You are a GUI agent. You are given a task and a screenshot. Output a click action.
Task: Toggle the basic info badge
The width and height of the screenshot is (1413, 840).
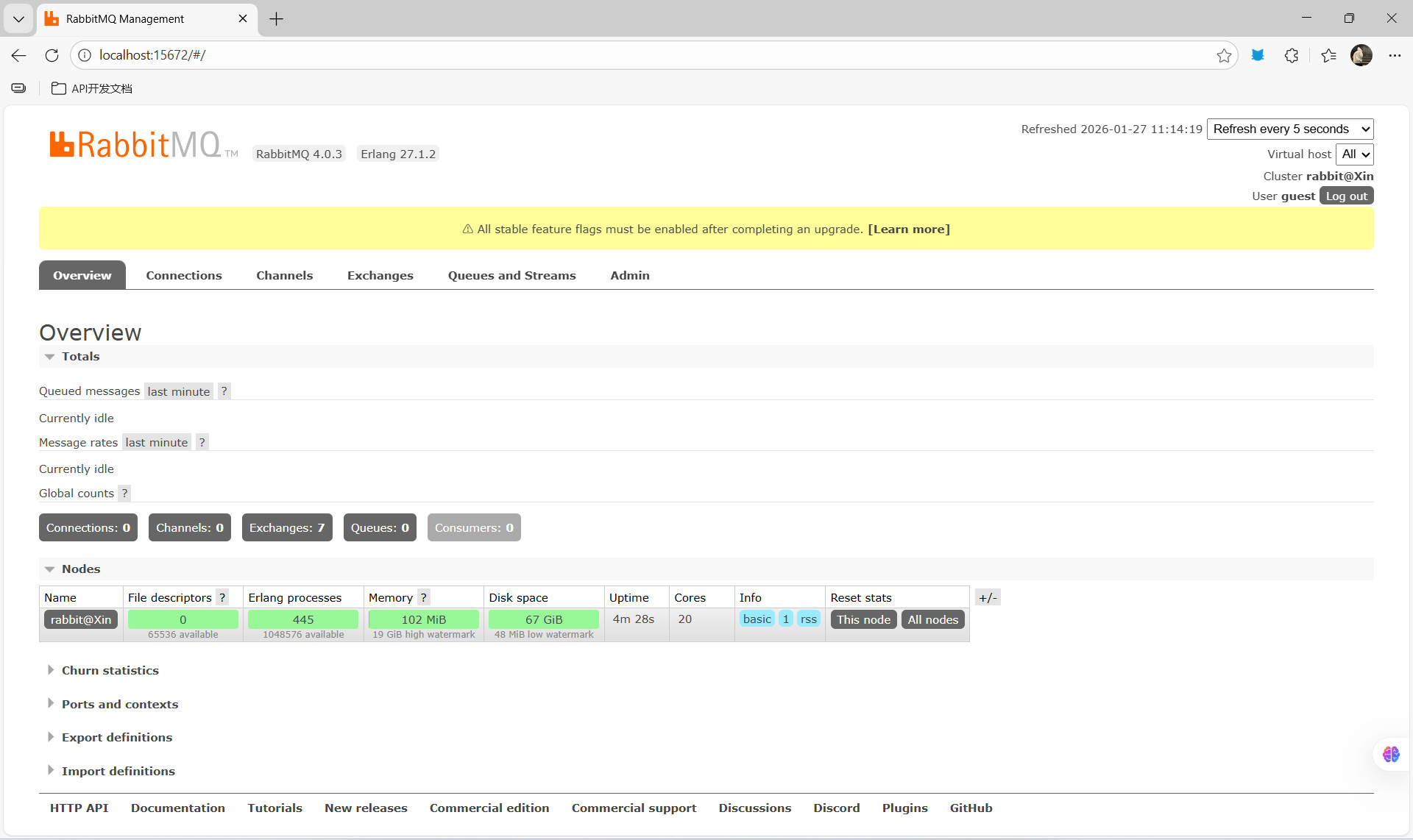(x=757, y=619)
